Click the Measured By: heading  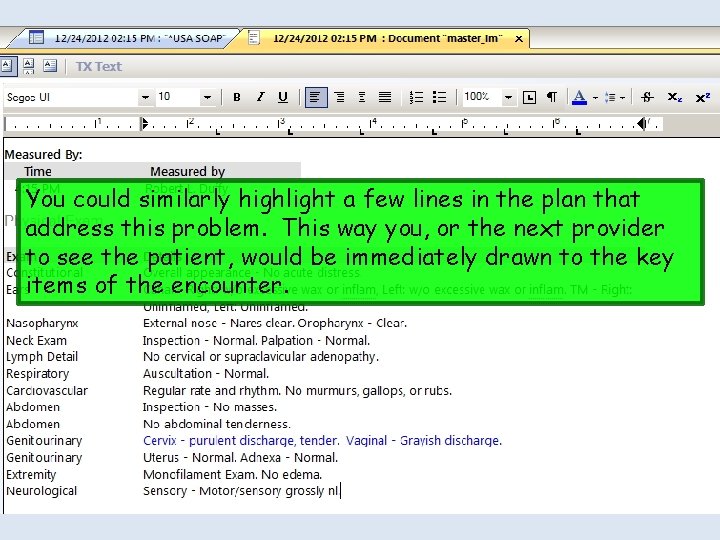(43, 154)
